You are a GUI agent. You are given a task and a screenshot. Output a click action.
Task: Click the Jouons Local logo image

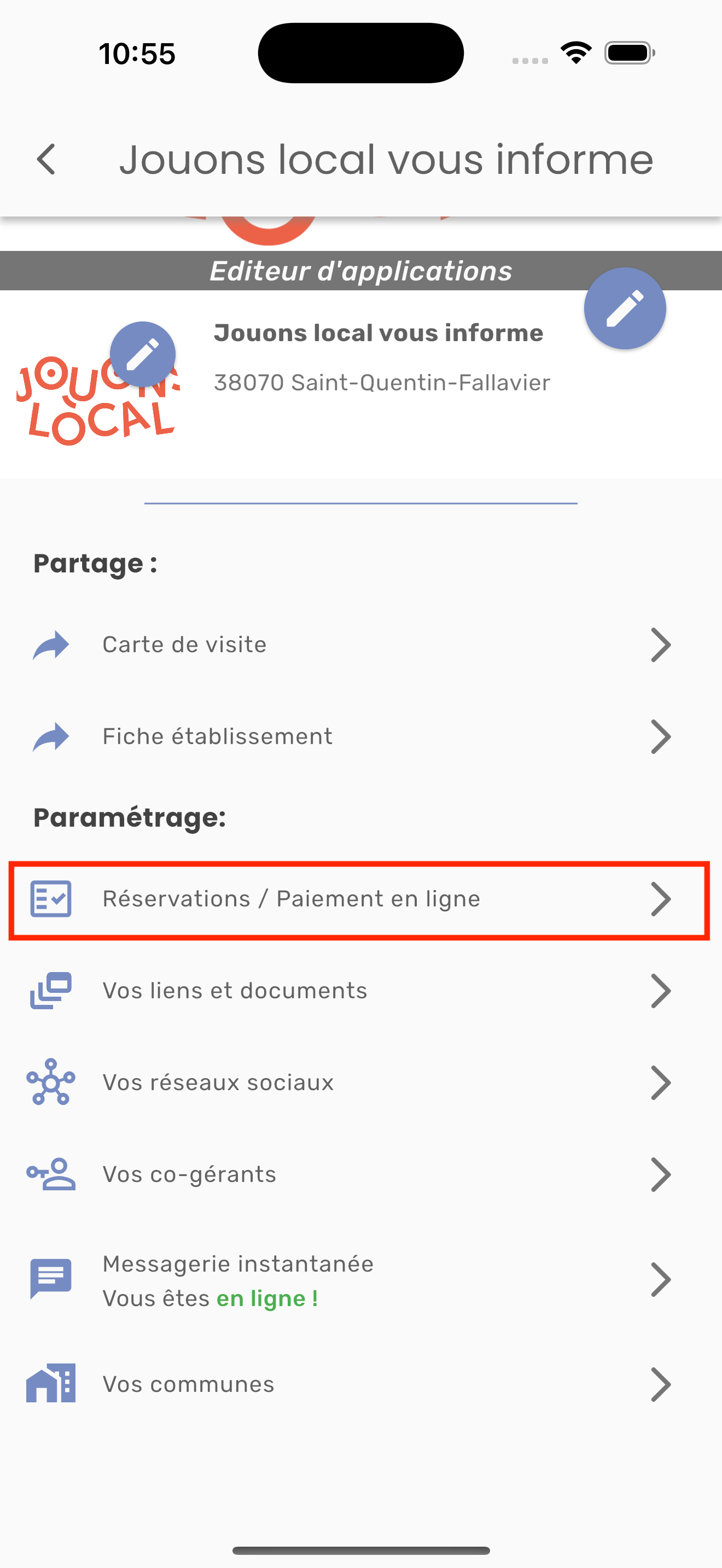(x=98, y=401)
